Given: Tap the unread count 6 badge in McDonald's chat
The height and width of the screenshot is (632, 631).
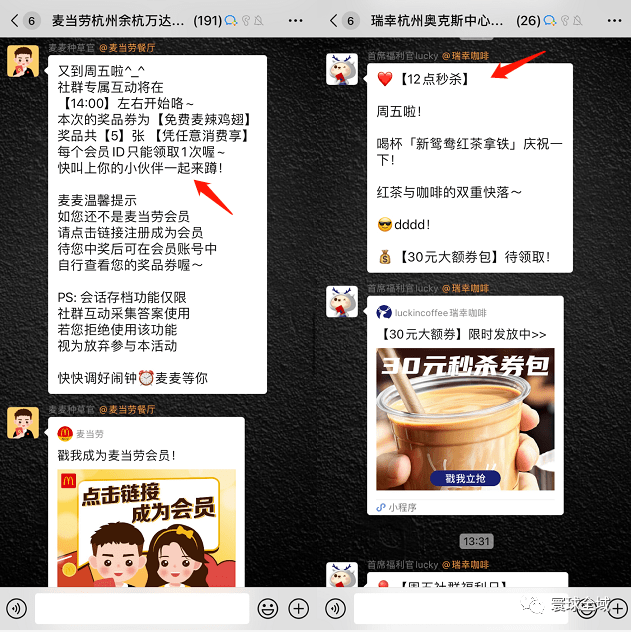Looking at the screenshot, I should (x=31, y=21).
